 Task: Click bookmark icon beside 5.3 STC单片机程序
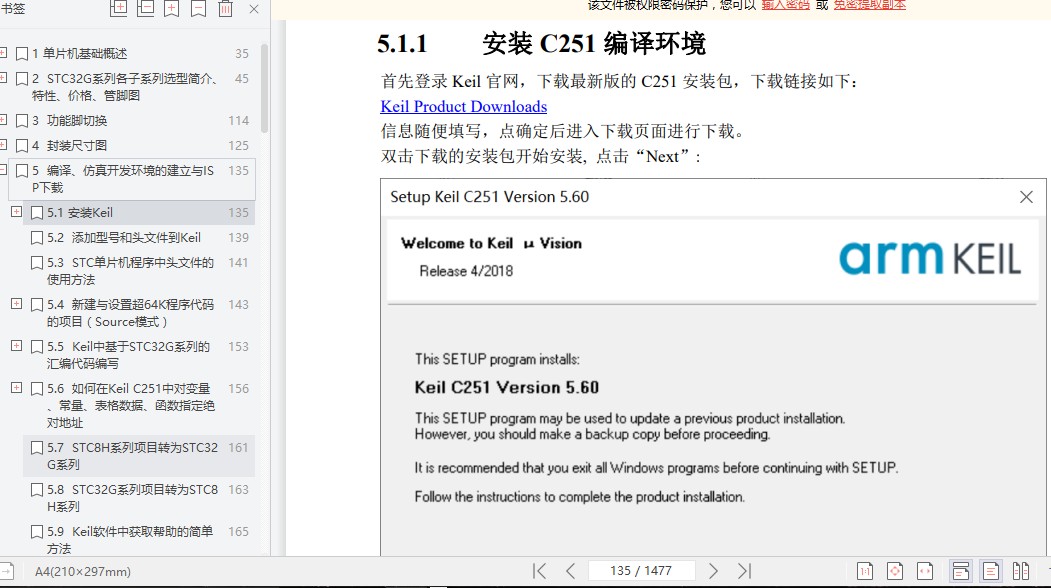tap(37, 263)
